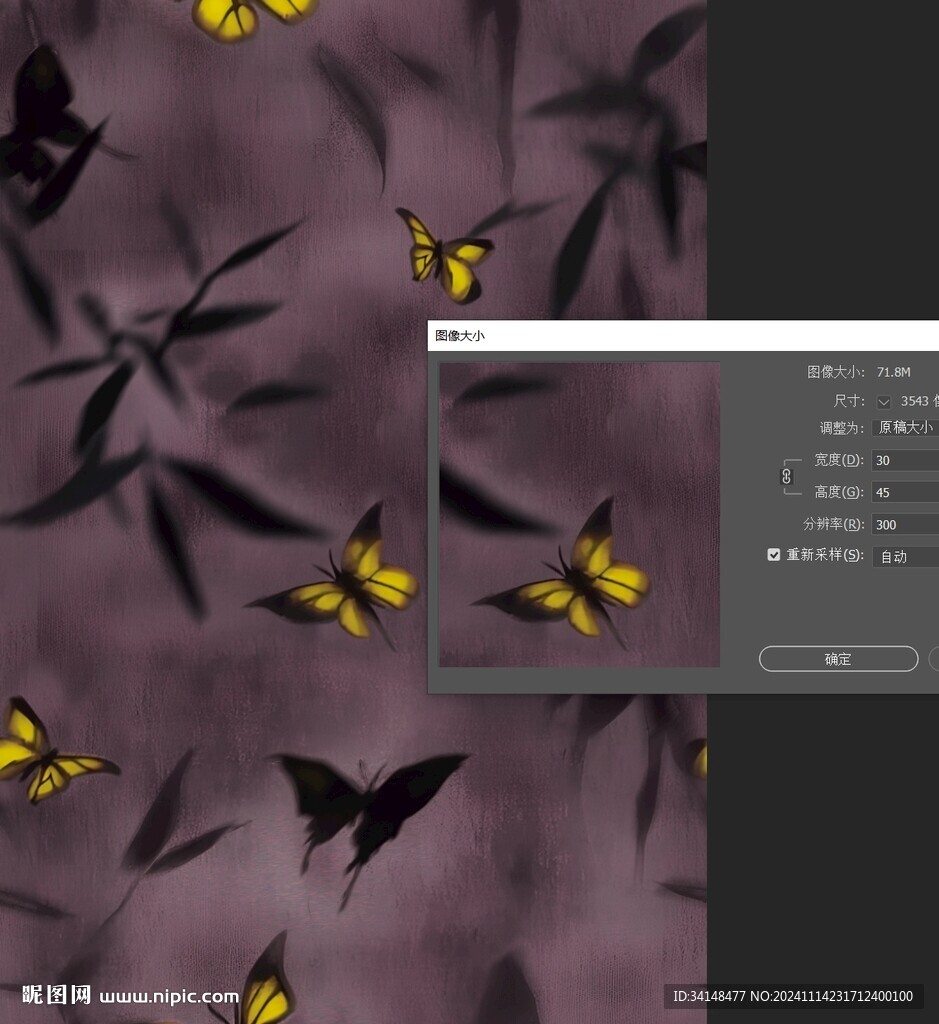Click the 宽度 value field showing 30
939x1024 pixels.
coord(904,461)
